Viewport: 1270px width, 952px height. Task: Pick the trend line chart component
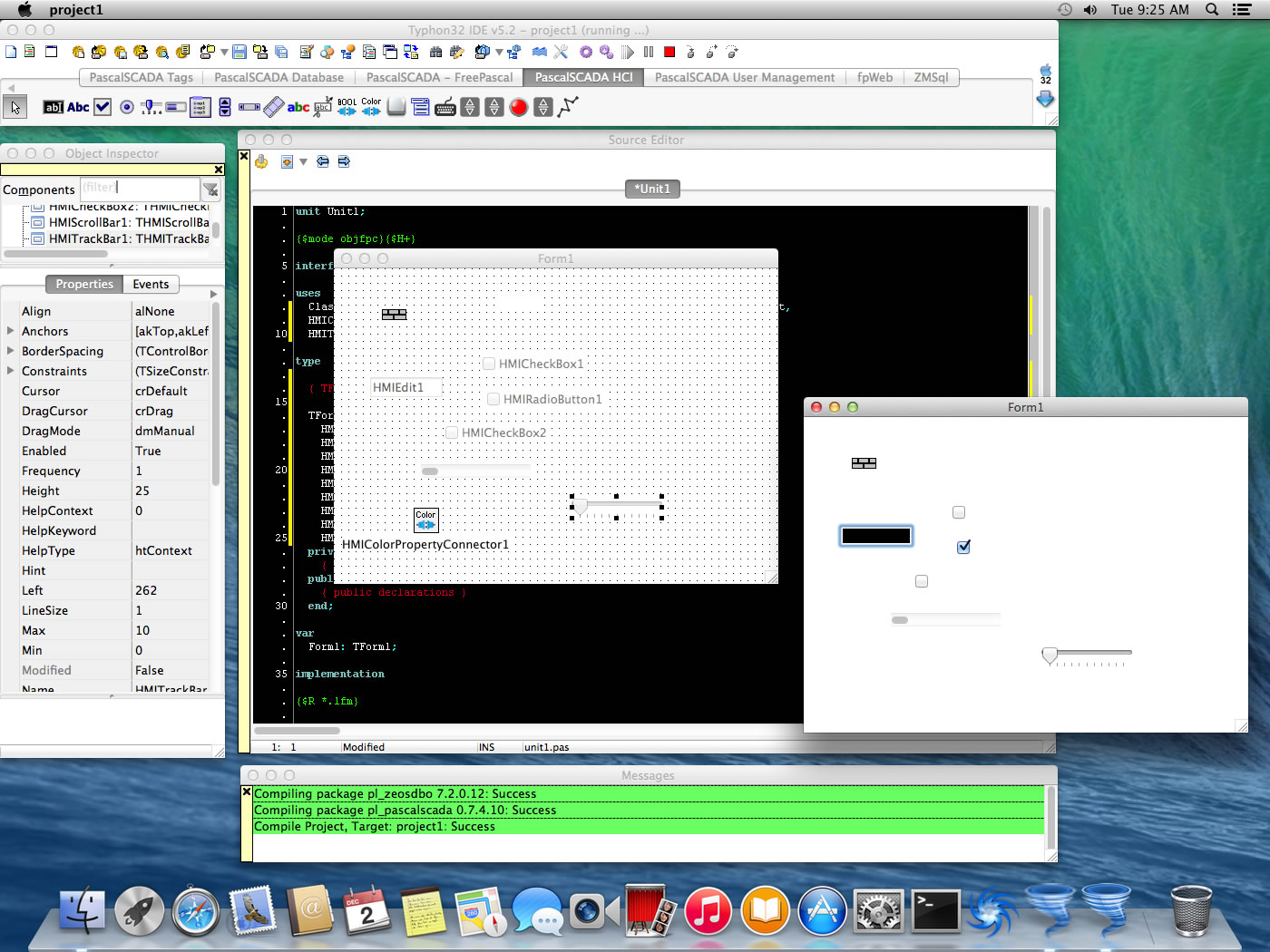click(x=568, y=107)
